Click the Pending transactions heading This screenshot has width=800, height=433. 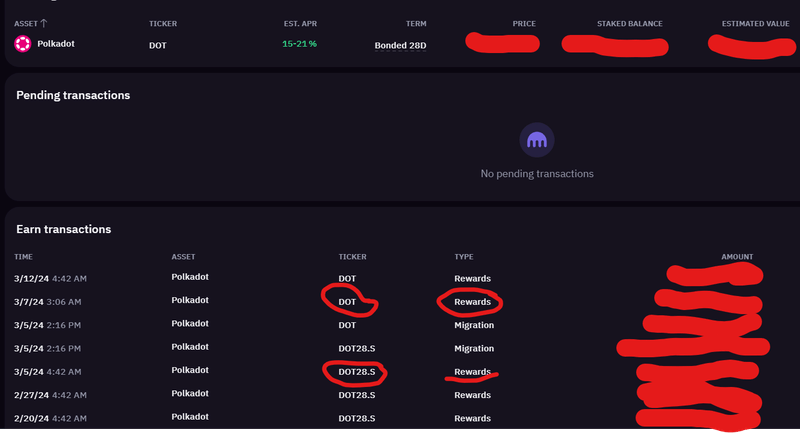(x=73, y=95)
